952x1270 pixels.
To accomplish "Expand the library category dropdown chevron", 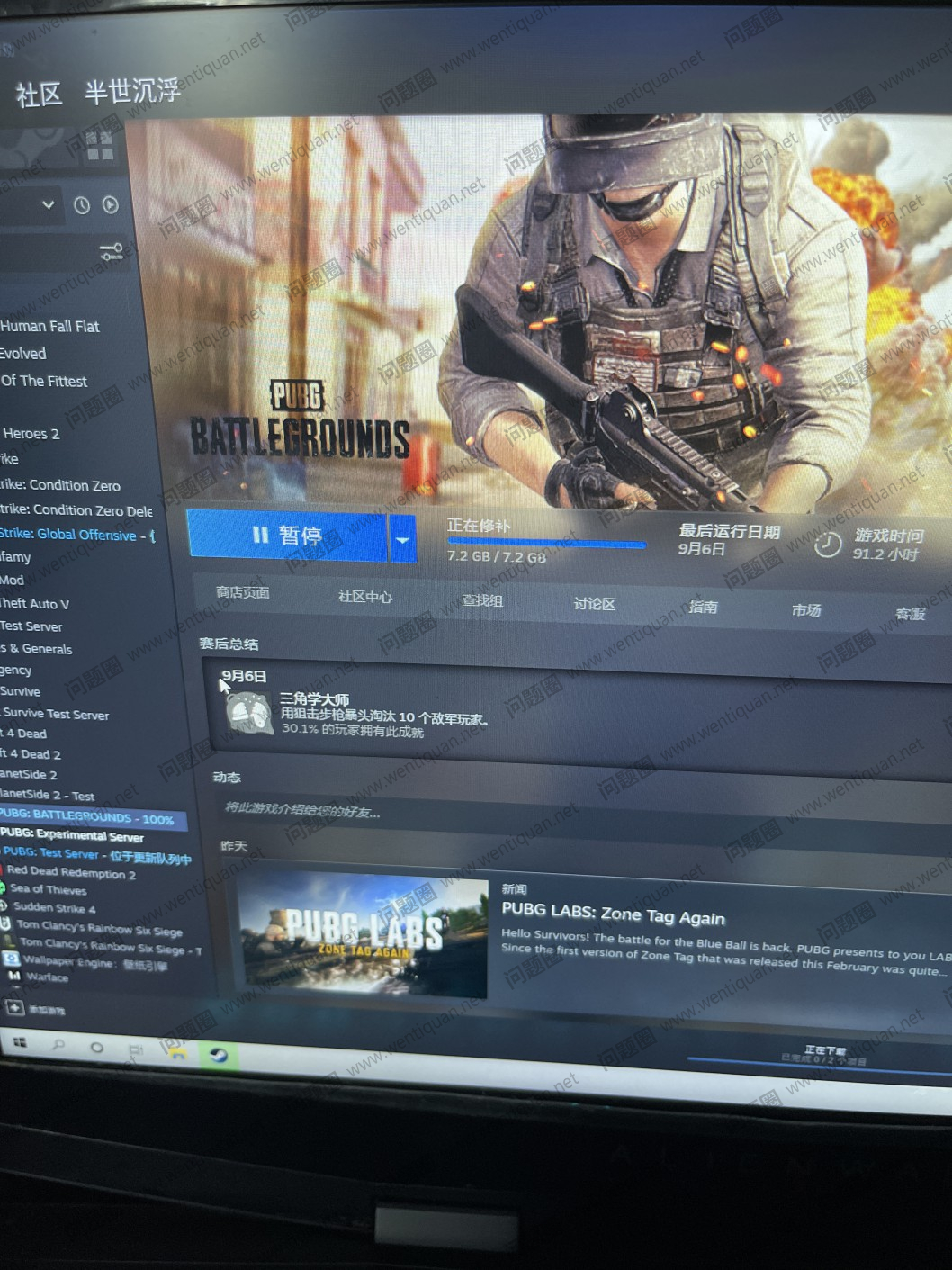I will 49,205.
